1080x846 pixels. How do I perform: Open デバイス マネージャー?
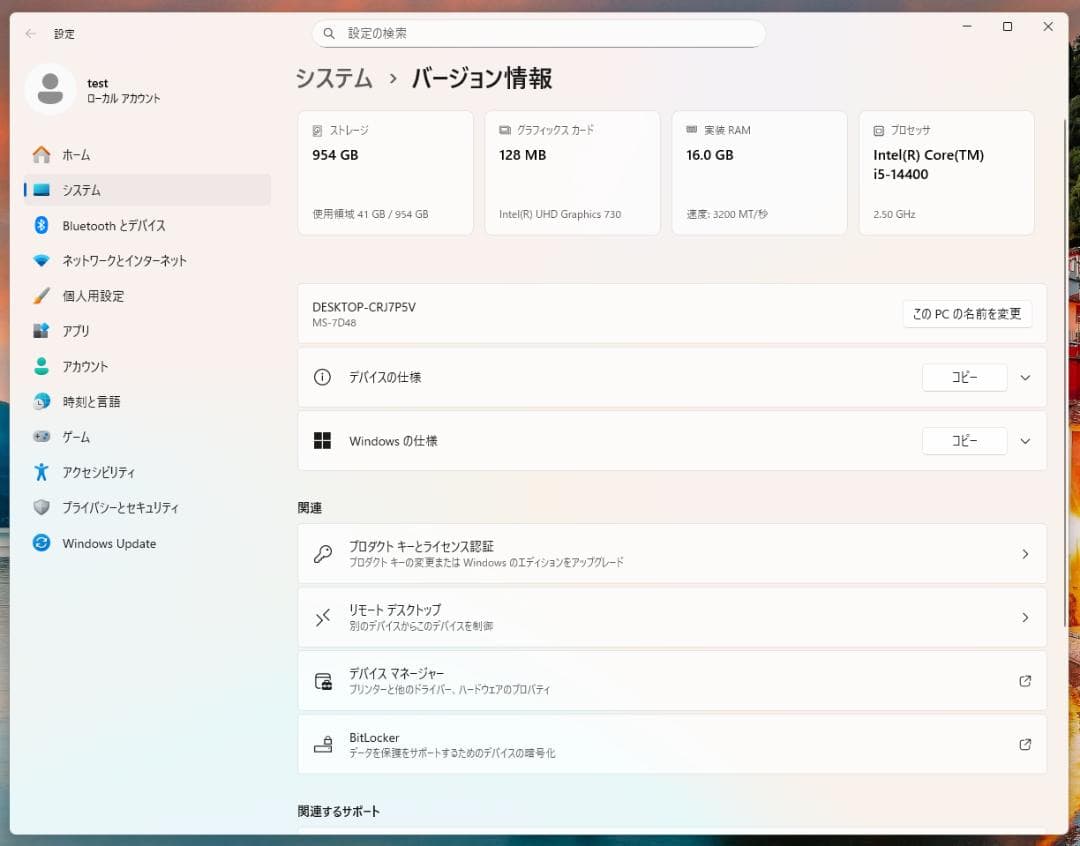[670, 681]
